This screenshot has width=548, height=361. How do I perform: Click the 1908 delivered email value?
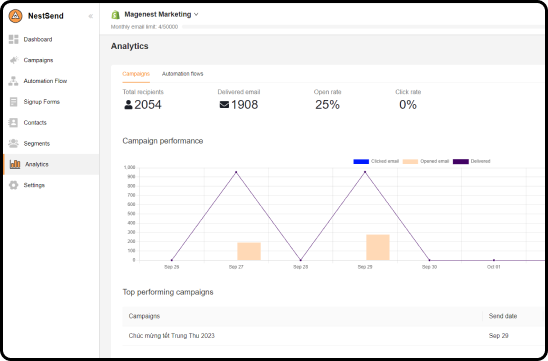coord(244,104)
